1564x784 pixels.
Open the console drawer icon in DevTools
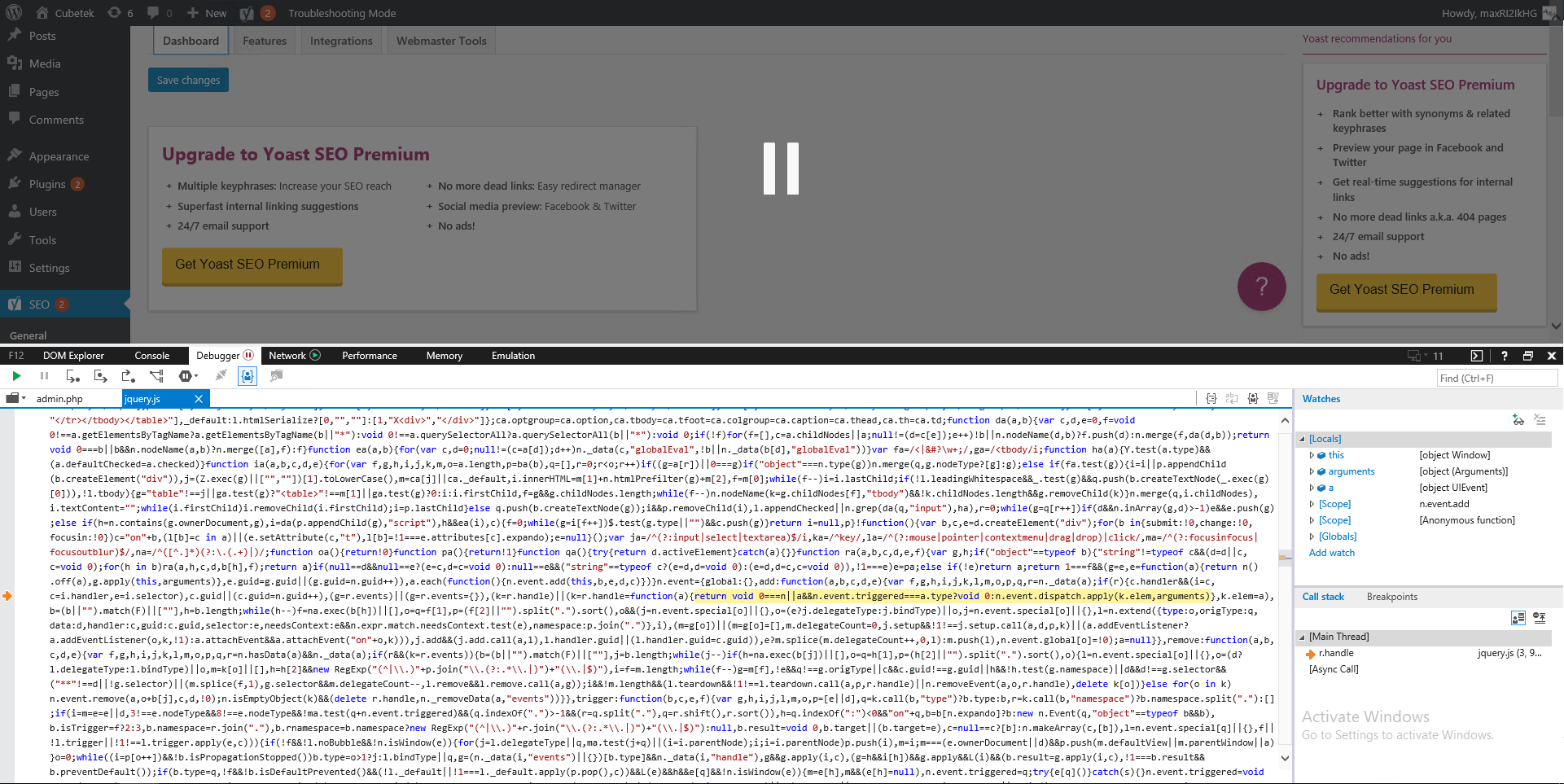(x=1477, y=356)
